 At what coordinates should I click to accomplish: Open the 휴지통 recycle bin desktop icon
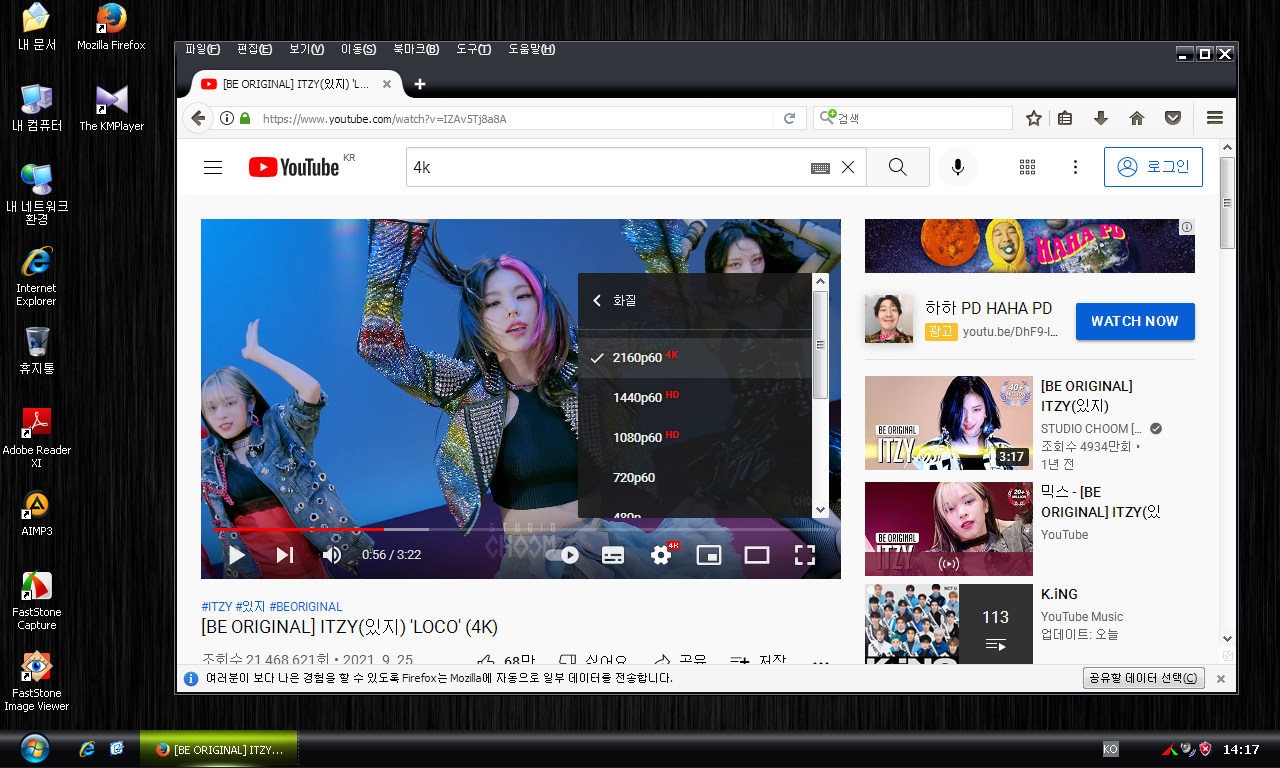coord(37,350)
